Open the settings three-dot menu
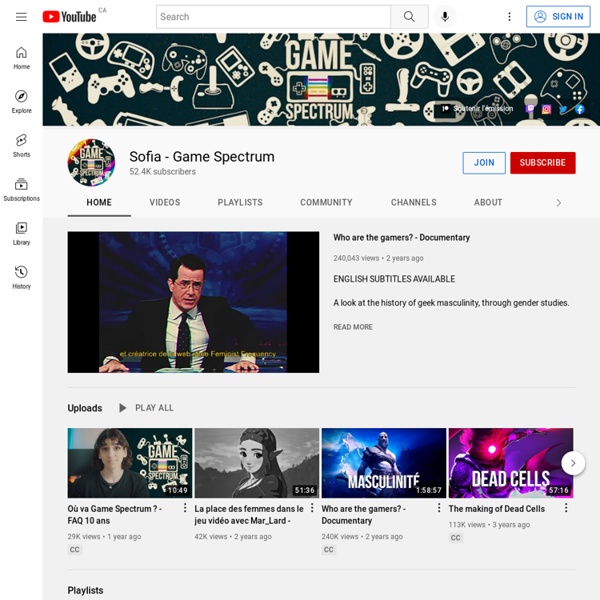Viewport: 600px width, 600px height. tap(509, 17)
